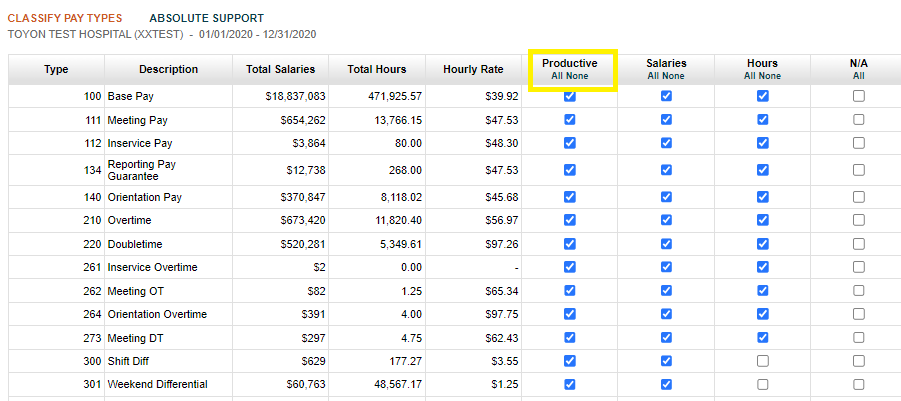Uncheck Productive for Base Pay

pyautogui.click(x=569, y=97)
